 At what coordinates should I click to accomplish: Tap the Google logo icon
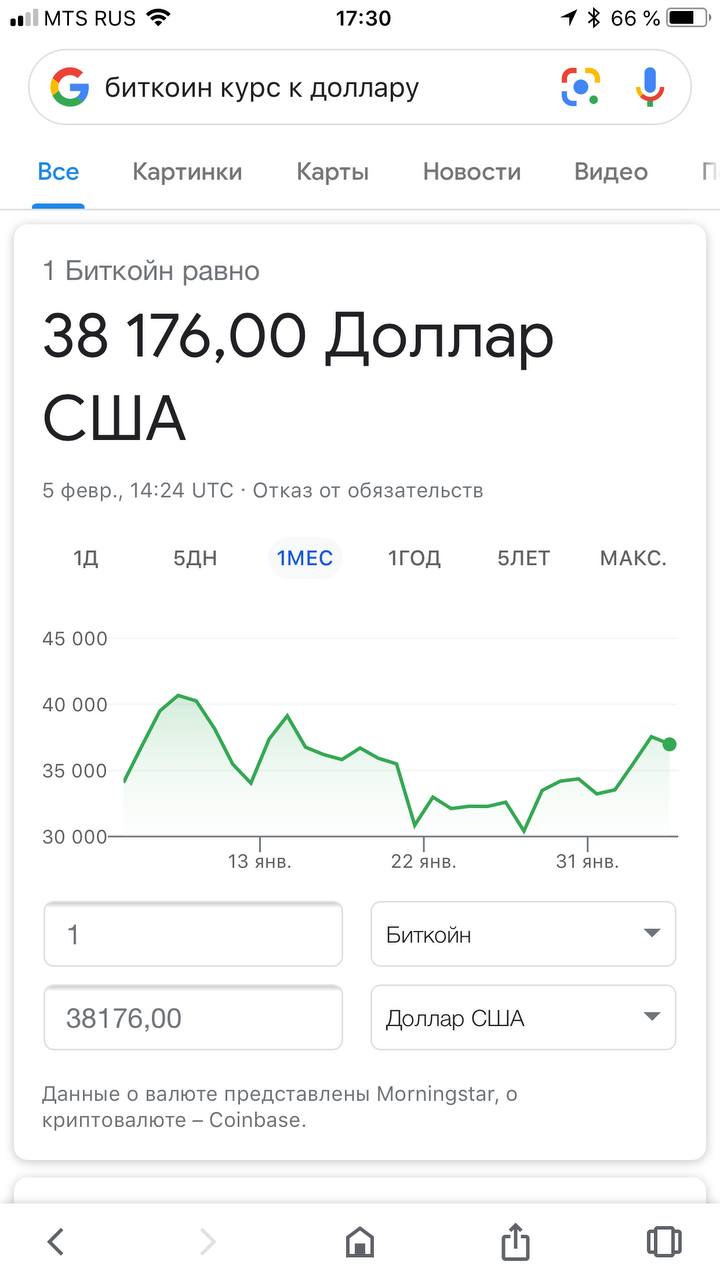click(x=70, y=88)
